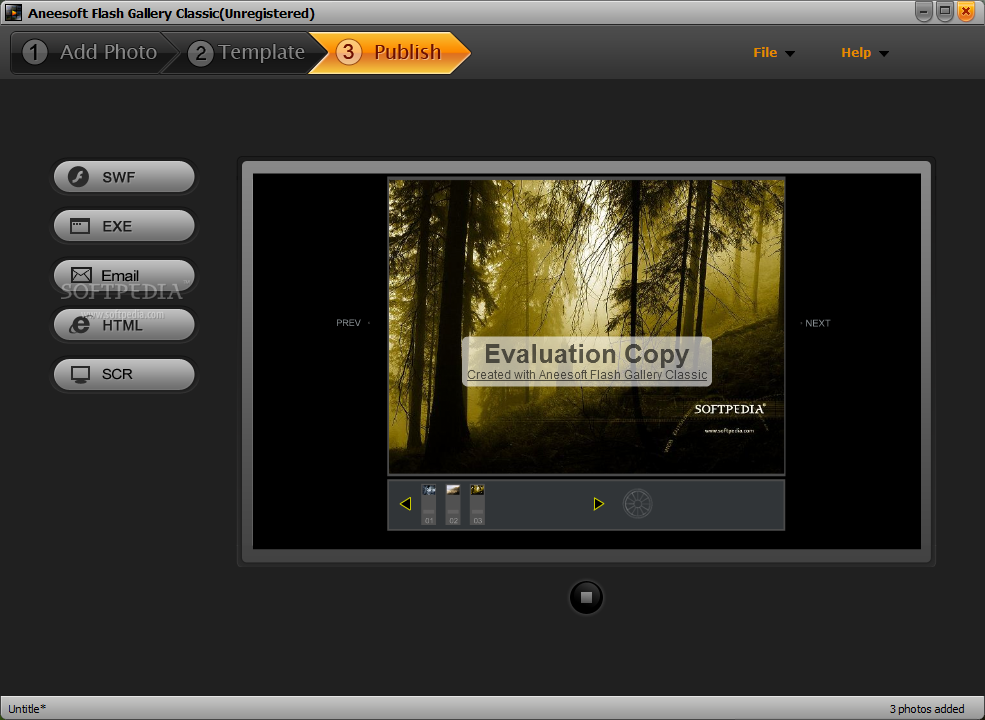Select step 3 Publish tab
The height and width of the screenshot is (720, 985).
[x=389, y=52]
